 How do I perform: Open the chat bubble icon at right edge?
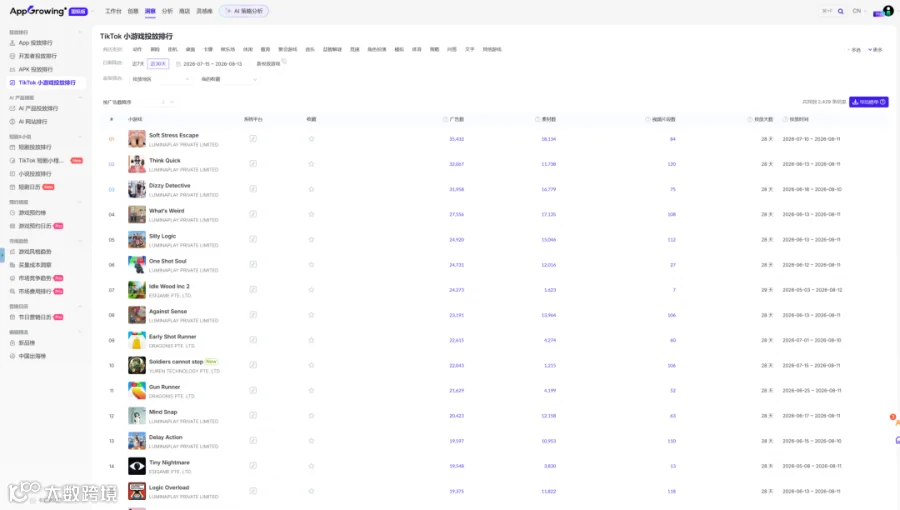point(897,440)
